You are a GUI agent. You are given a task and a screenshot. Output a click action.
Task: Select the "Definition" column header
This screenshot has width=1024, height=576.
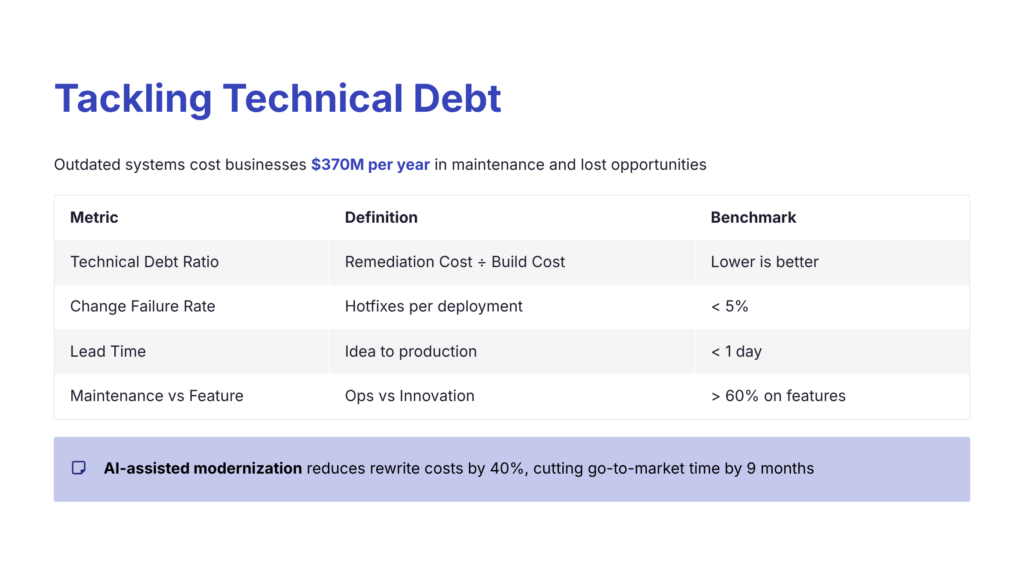[381, 217]
